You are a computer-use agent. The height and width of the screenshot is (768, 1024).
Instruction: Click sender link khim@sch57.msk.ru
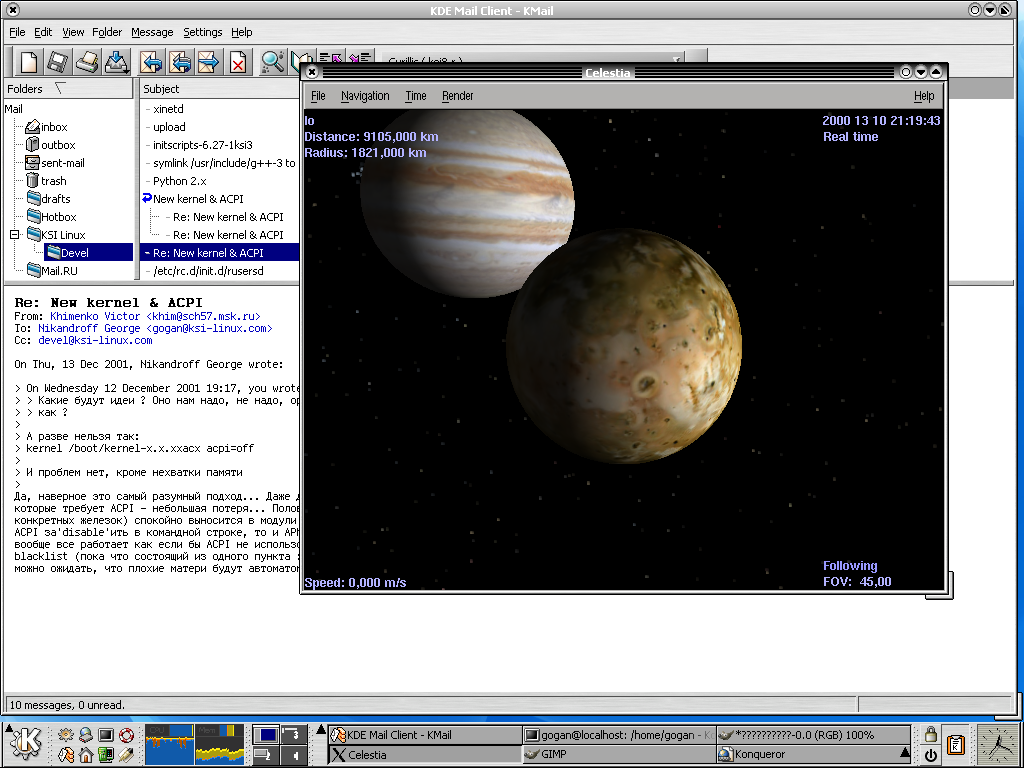pyautogui.click(x=155, y=317)
